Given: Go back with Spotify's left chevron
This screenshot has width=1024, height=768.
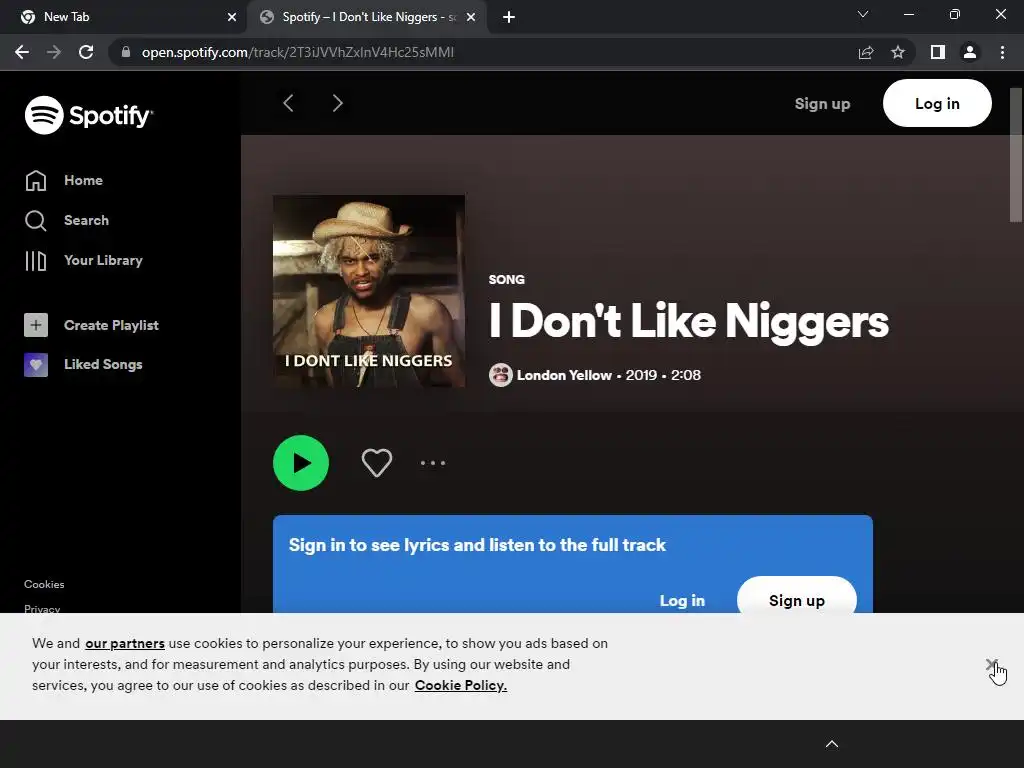Looking at the screenshot, I should pyautogui.click(x=288, y=103).
